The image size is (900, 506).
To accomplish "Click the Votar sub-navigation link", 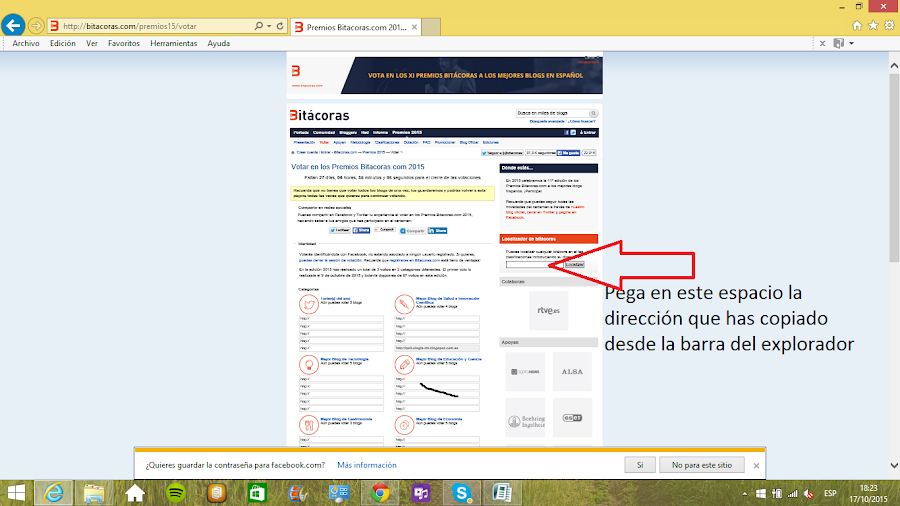I will (x=324, y=142).
